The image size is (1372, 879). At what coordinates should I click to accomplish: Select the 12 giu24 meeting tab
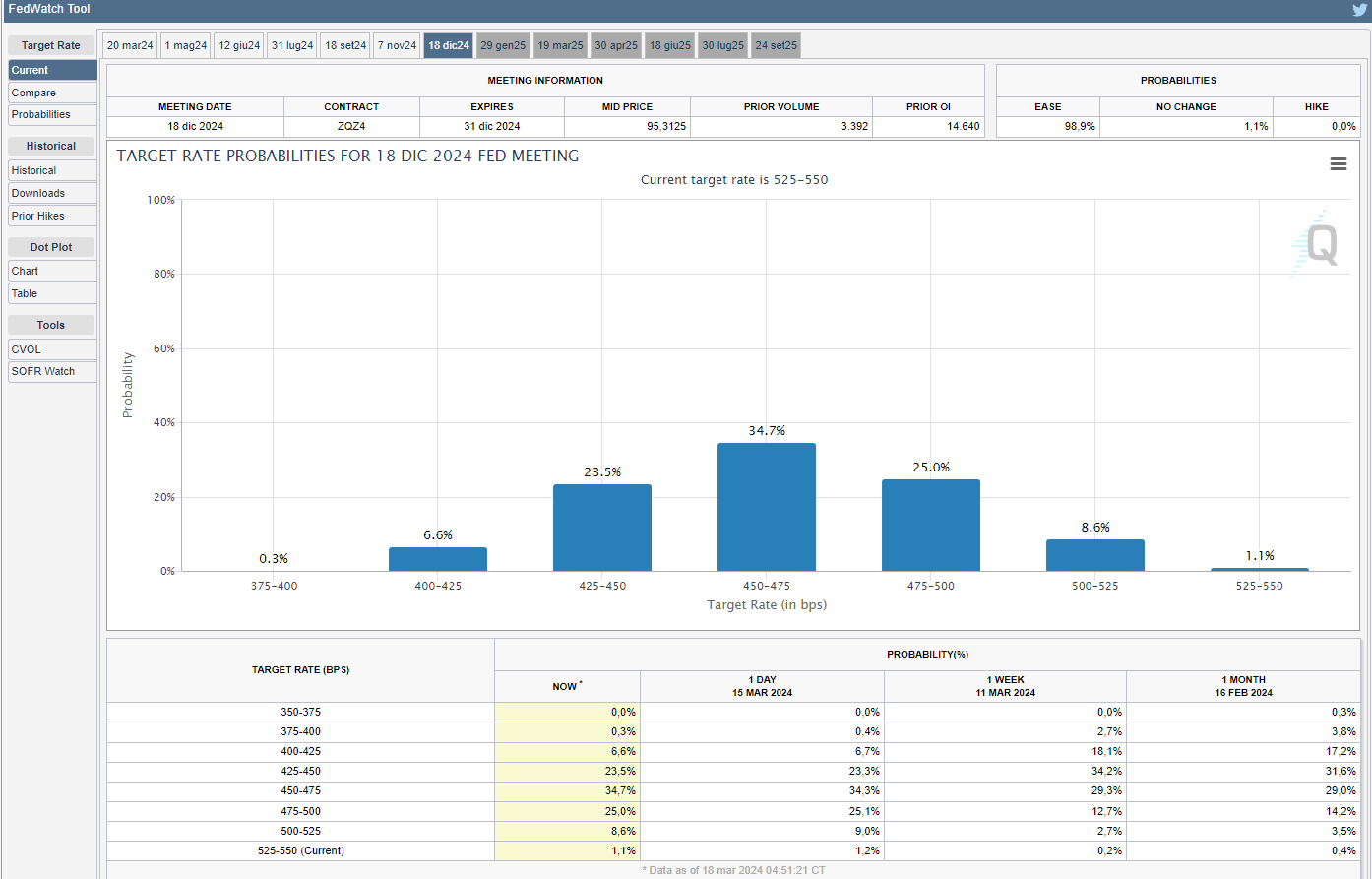(239, 45)
